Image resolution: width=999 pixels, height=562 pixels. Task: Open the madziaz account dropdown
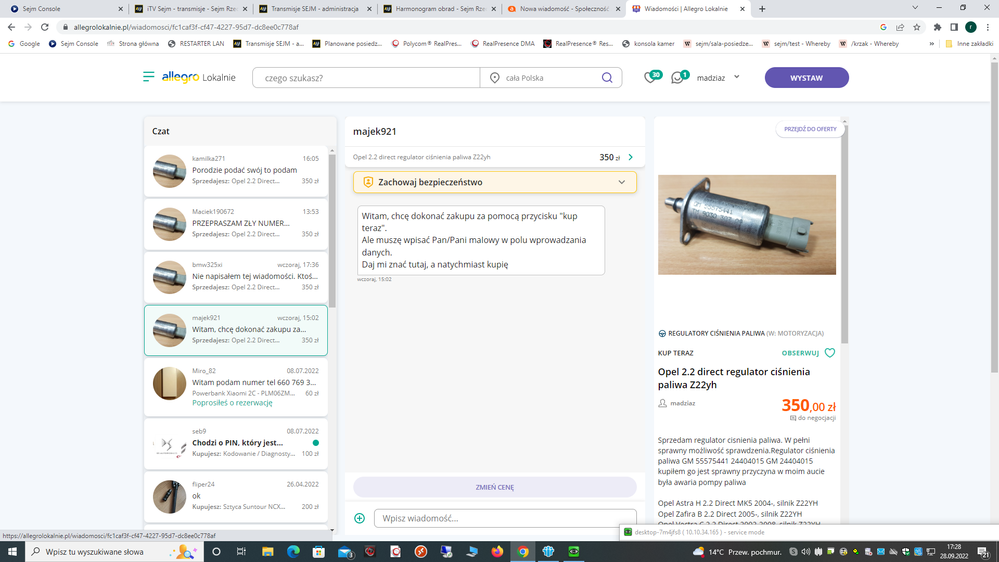[717, 78]
